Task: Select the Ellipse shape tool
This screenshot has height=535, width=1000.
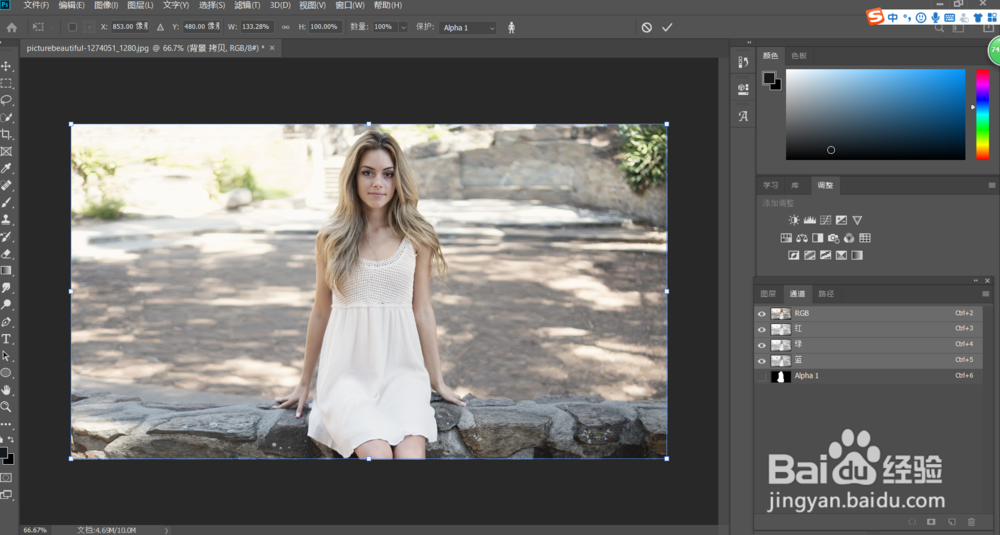Action: [6, 373]
